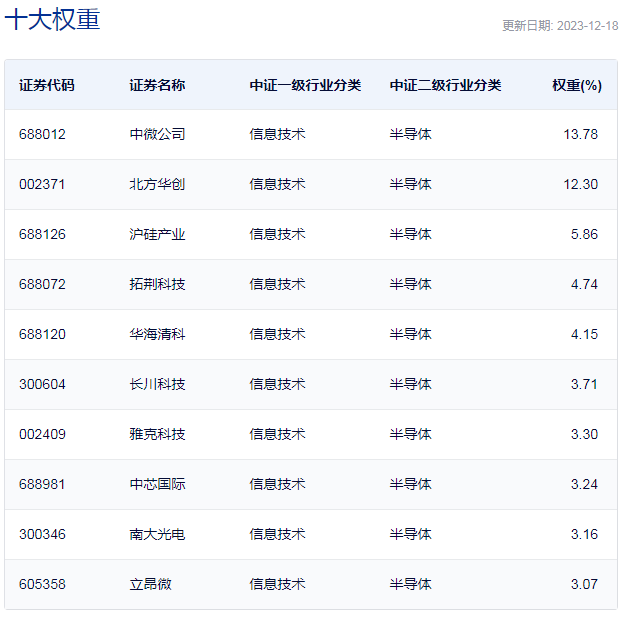Select the 中证二级行业分类 column header
The height and width of the screenshot is (620, 624).
coord(445,85)
